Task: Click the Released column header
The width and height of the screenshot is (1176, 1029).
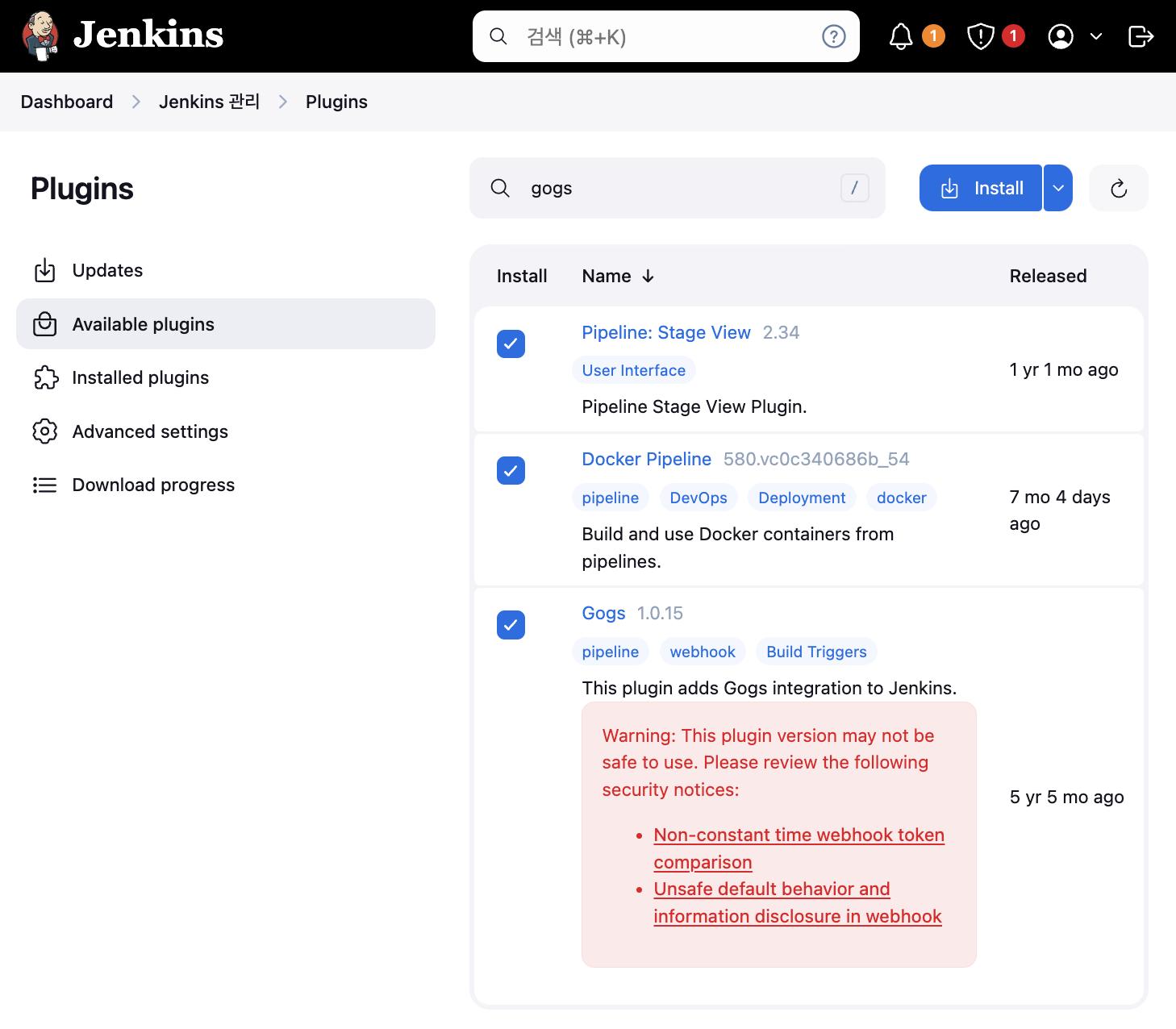Action: (1048, 276)
